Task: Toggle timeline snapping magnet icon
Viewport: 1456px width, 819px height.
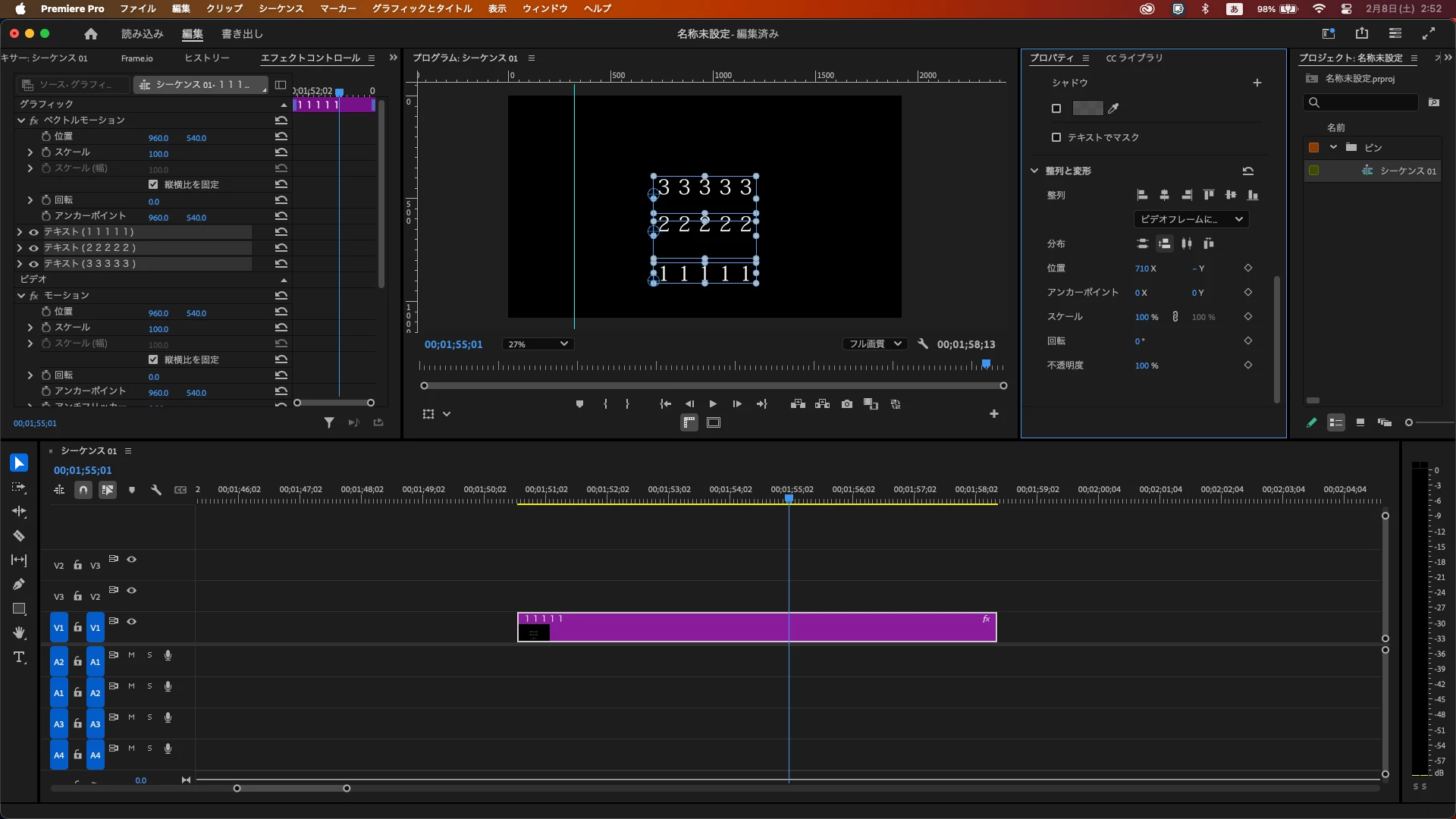Action: 83,490
